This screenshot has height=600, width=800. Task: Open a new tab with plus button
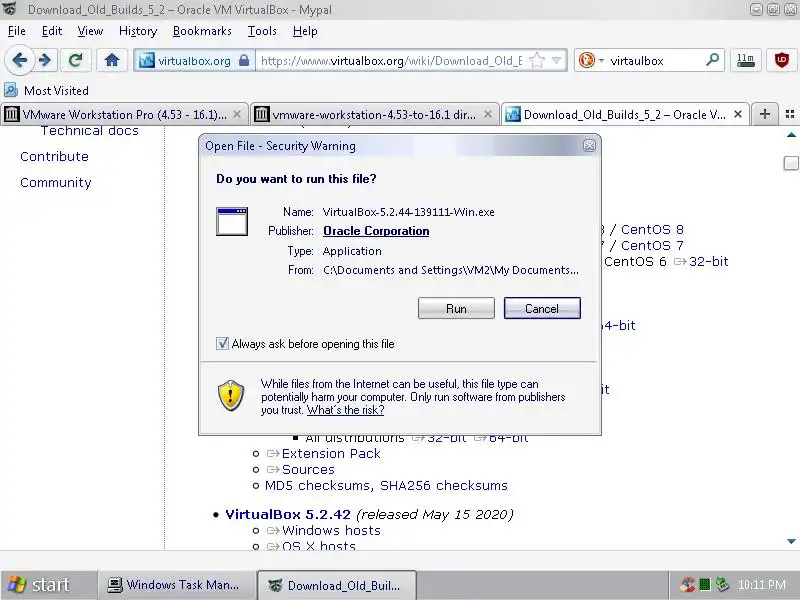(764, 114)
